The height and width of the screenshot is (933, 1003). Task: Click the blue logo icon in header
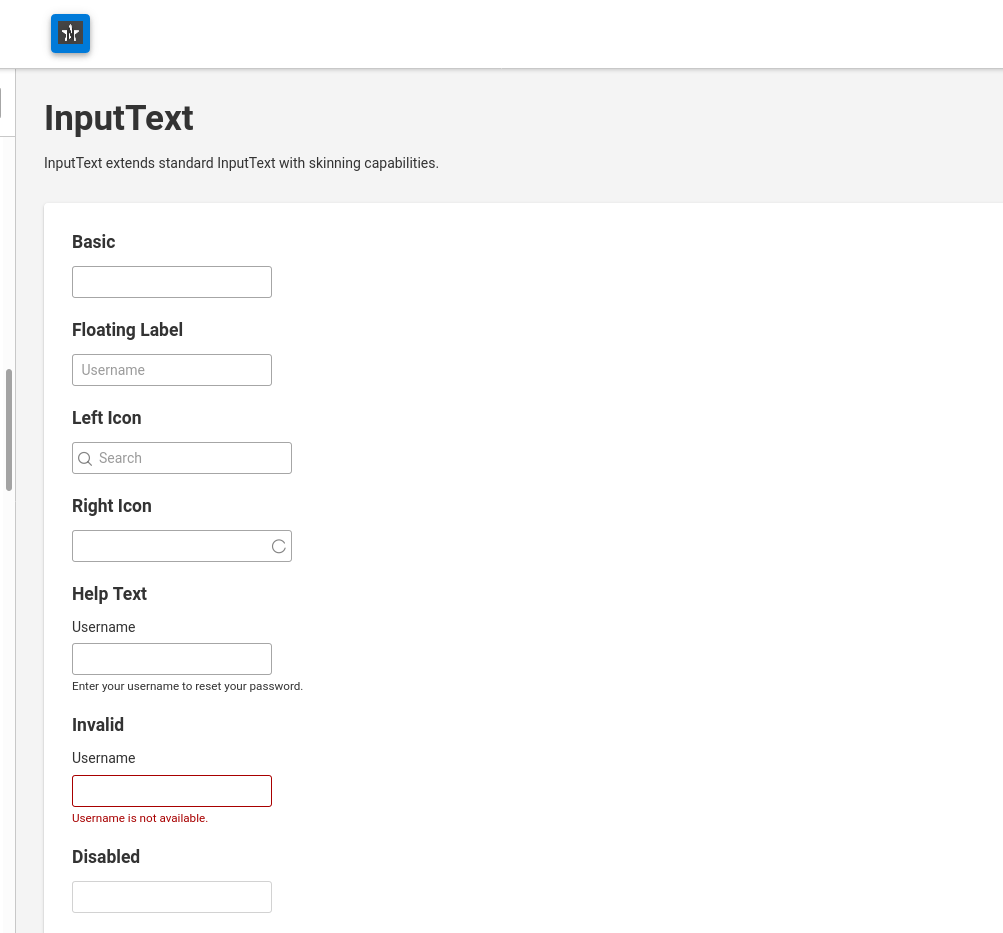point(70,33)
